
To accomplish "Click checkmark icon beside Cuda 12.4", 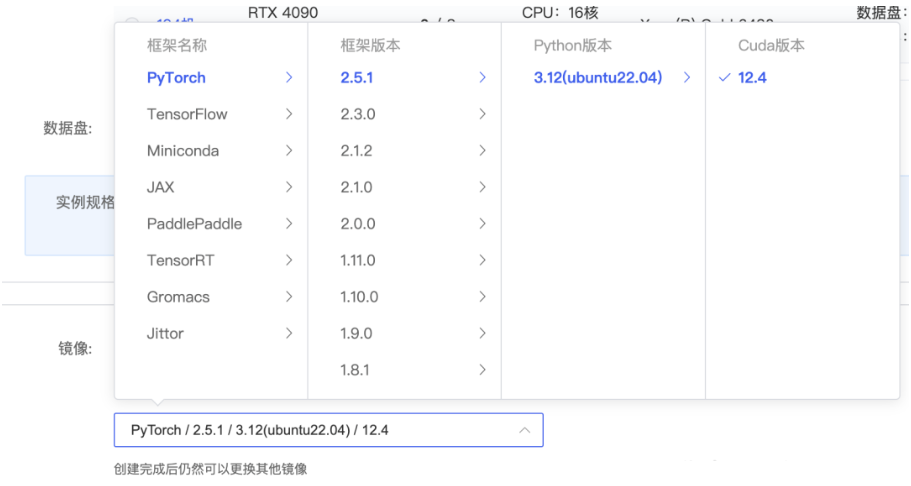I will coord(724,77).
